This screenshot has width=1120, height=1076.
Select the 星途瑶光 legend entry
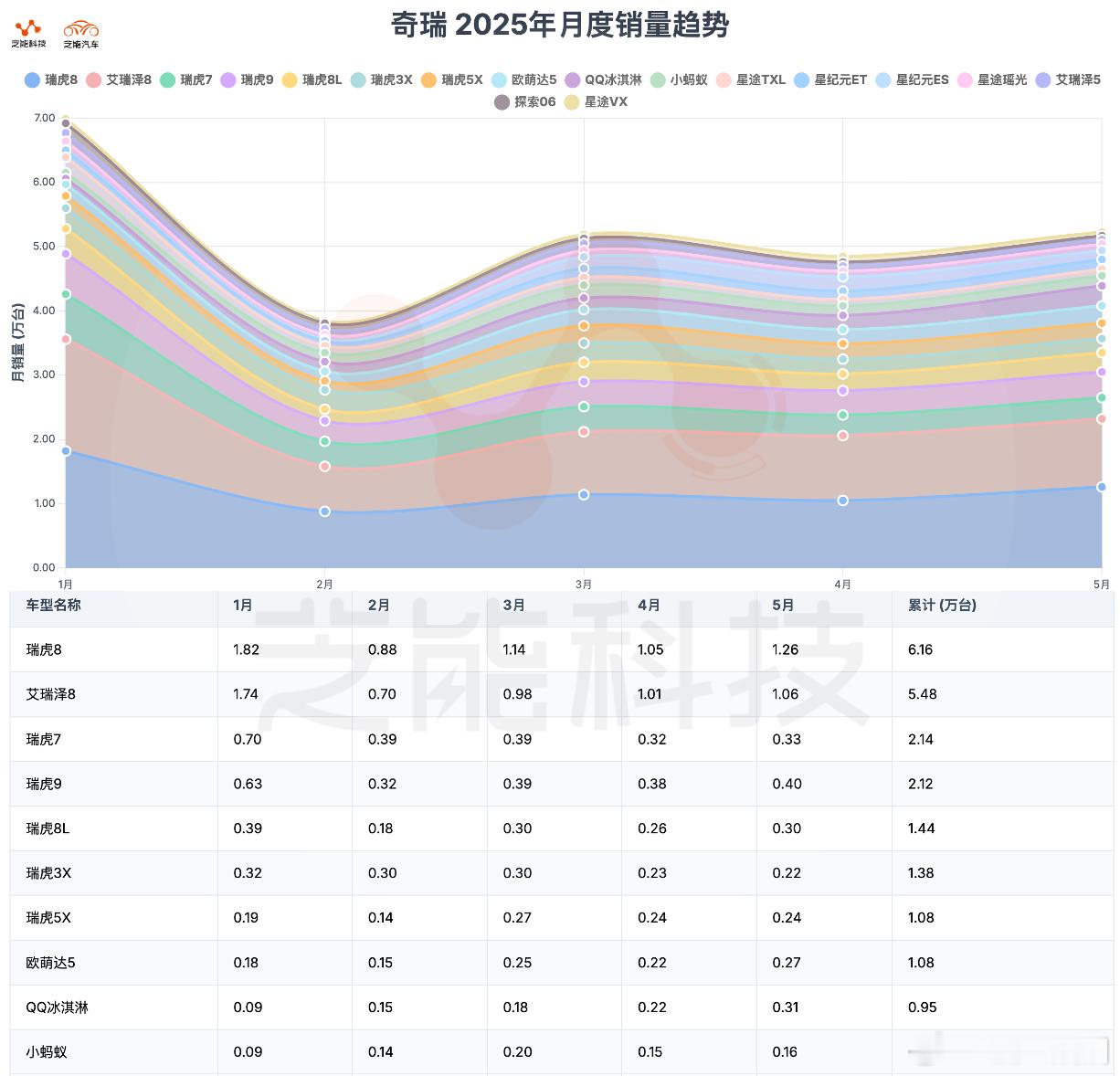coord(992,80)
